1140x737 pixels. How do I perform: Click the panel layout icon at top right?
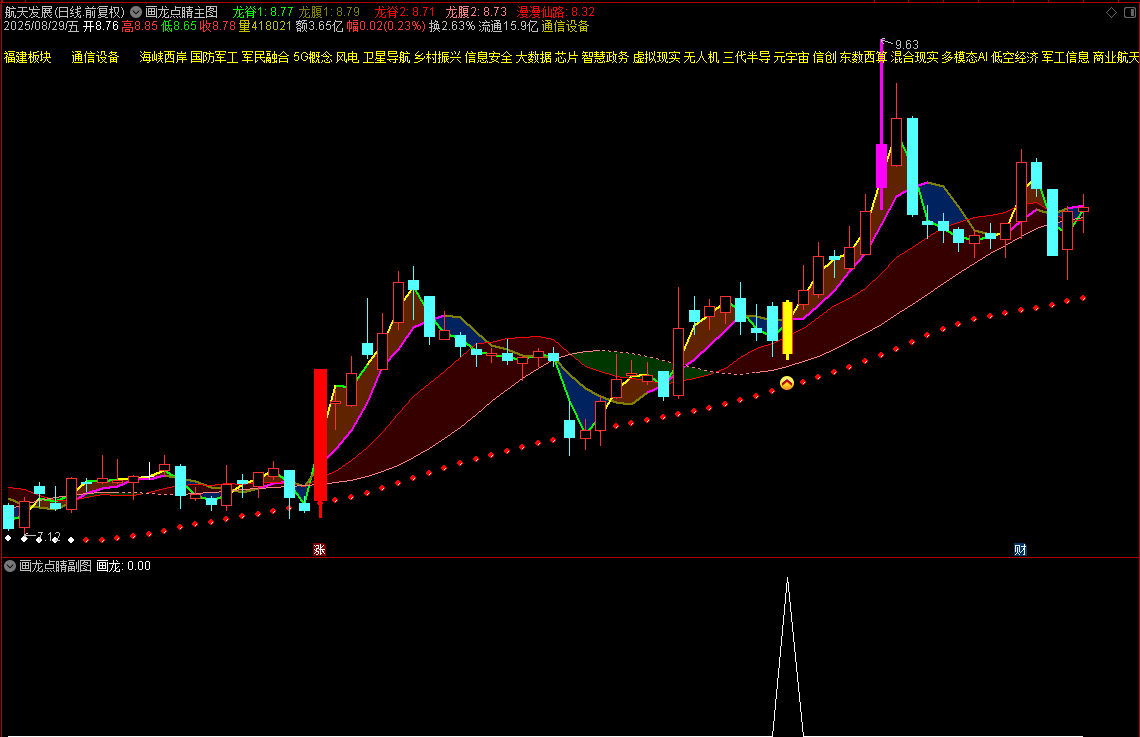coord(1130,12)
